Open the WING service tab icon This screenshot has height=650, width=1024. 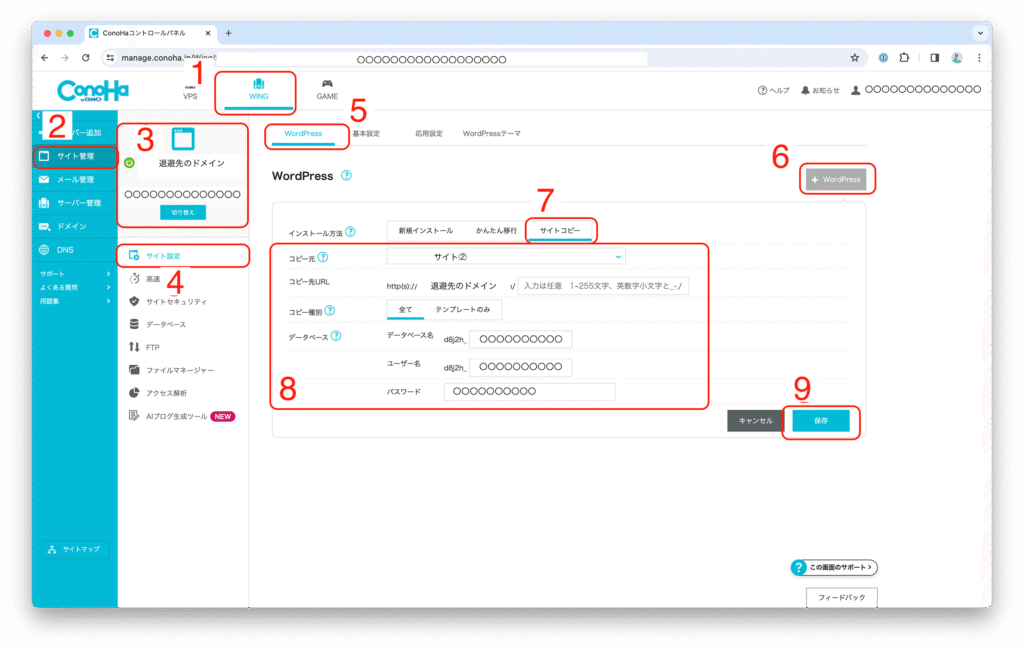259,84
